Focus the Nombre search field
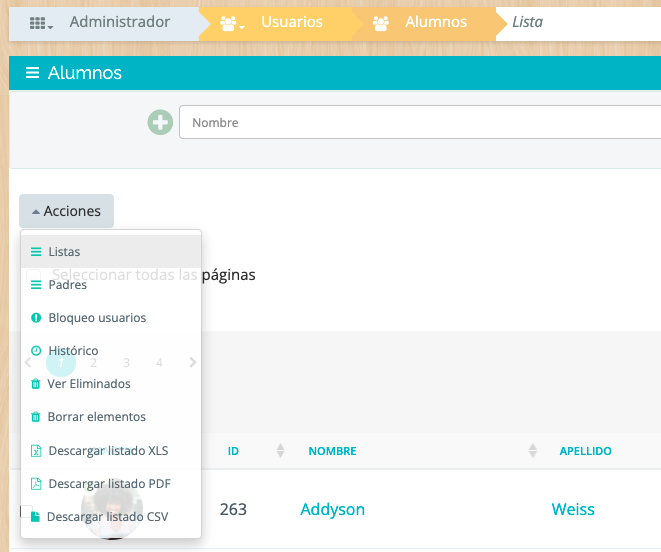The width and height of the screenshot is (661, 552). click(x=420, y=122)
